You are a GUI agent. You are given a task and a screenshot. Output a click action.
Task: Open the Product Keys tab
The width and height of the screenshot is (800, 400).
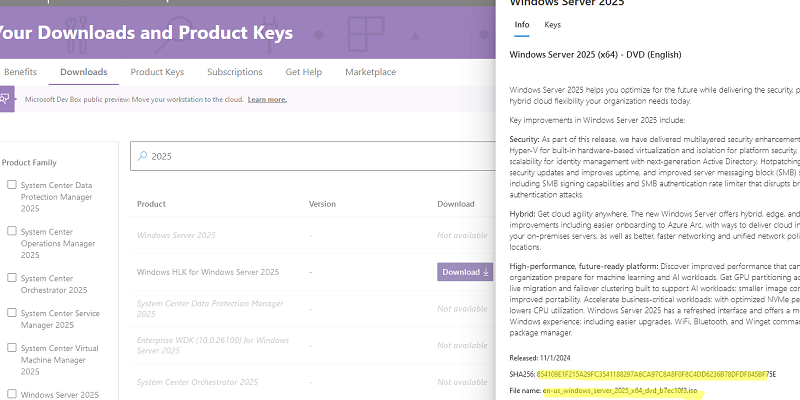click(157, 72)
